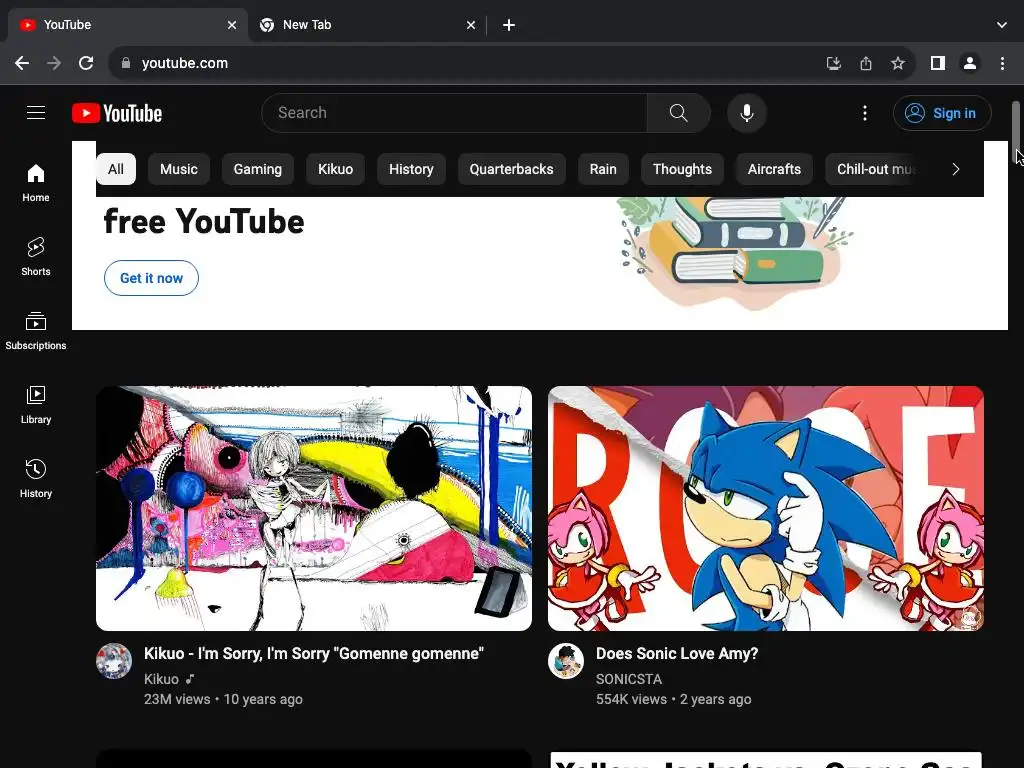Open the Chrome profile icon
The height and width of the screenshot is (768, 1024).
coord(970,63)
